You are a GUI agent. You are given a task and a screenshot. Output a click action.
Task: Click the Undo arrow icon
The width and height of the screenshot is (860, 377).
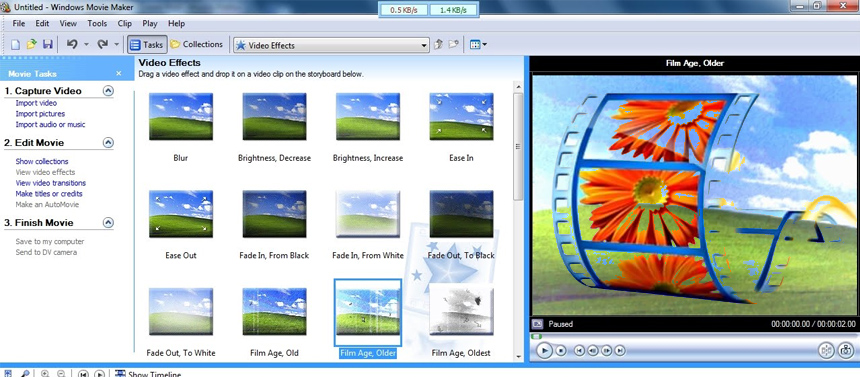(72, 45)
